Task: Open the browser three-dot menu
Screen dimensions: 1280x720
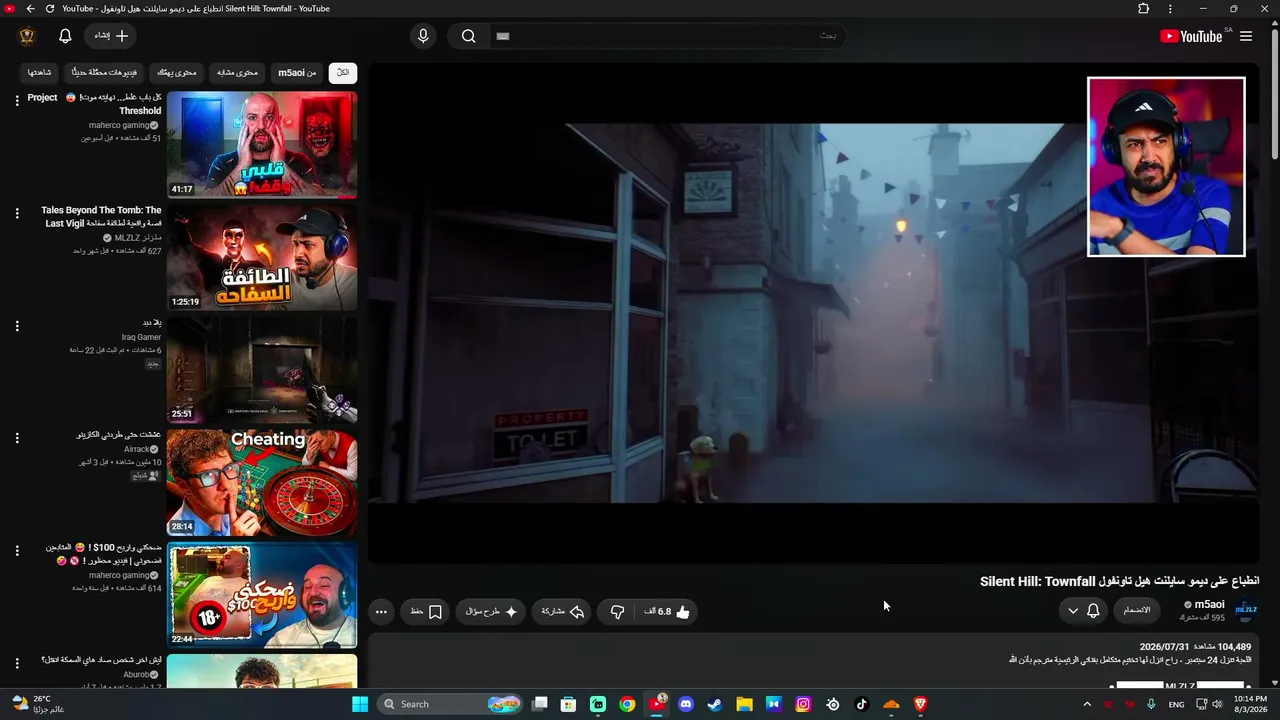Action: (1170, 9)
